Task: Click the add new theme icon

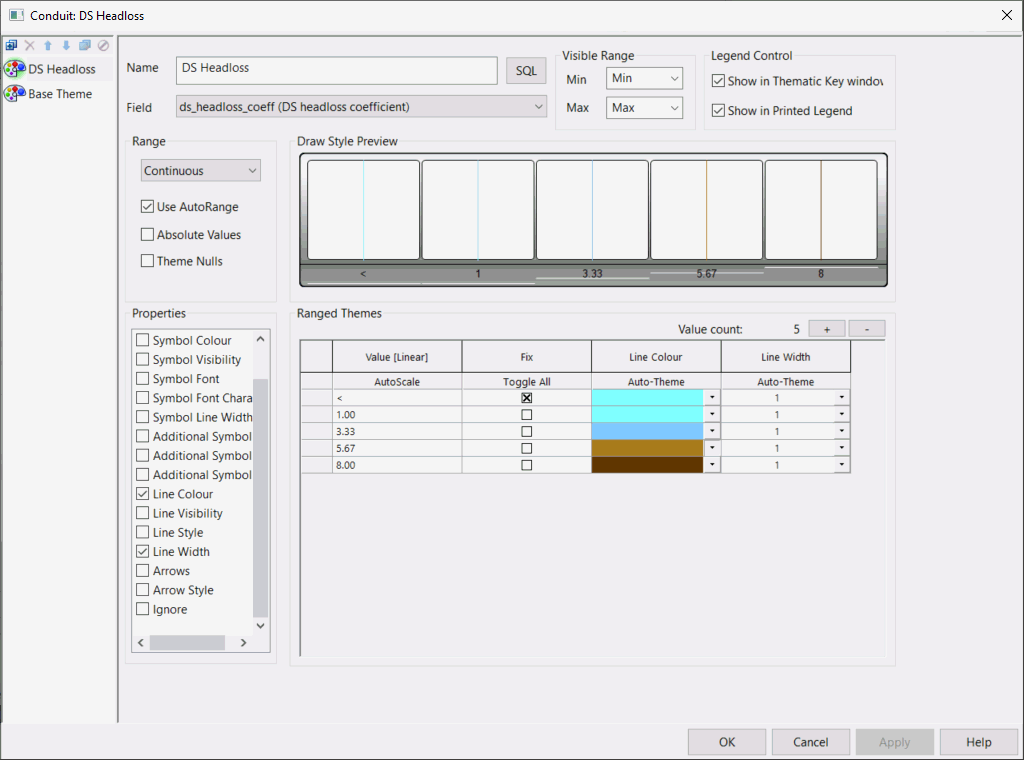Action: (11, 45)
